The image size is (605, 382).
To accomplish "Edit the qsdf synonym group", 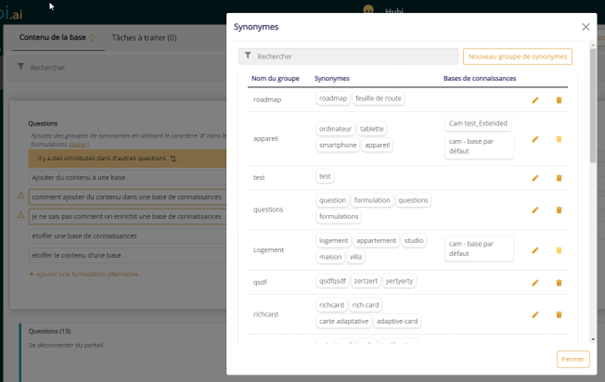I will click(535, 283).
